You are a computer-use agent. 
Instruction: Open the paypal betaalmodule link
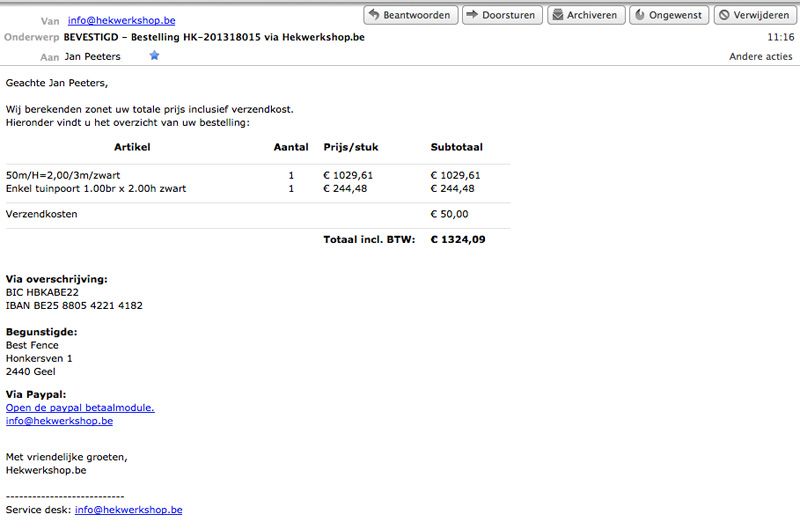pyautogui.click(x=80, y=408)
